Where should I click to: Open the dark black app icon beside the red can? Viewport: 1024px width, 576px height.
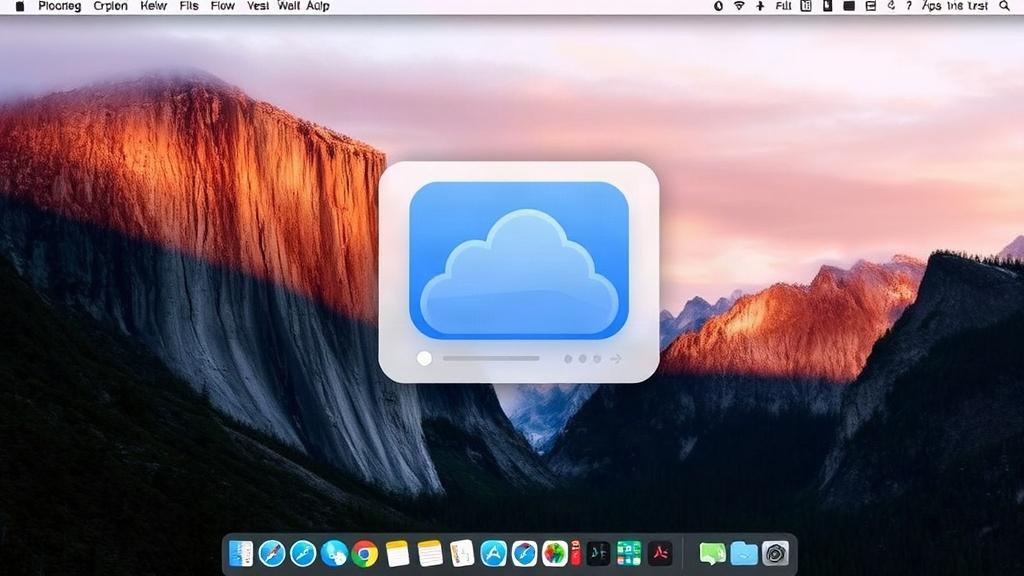(598, 554)
